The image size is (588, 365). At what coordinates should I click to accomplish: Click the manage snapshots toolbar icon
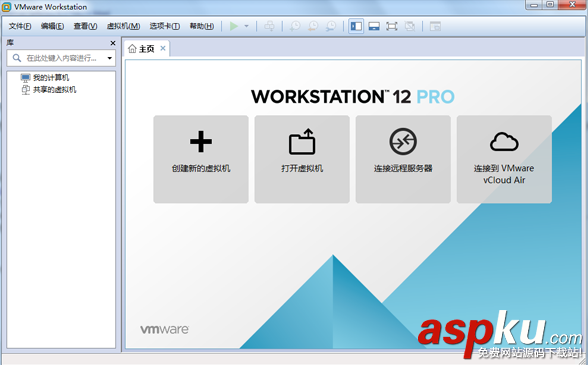pyautogui.click(x=331, y=26)
